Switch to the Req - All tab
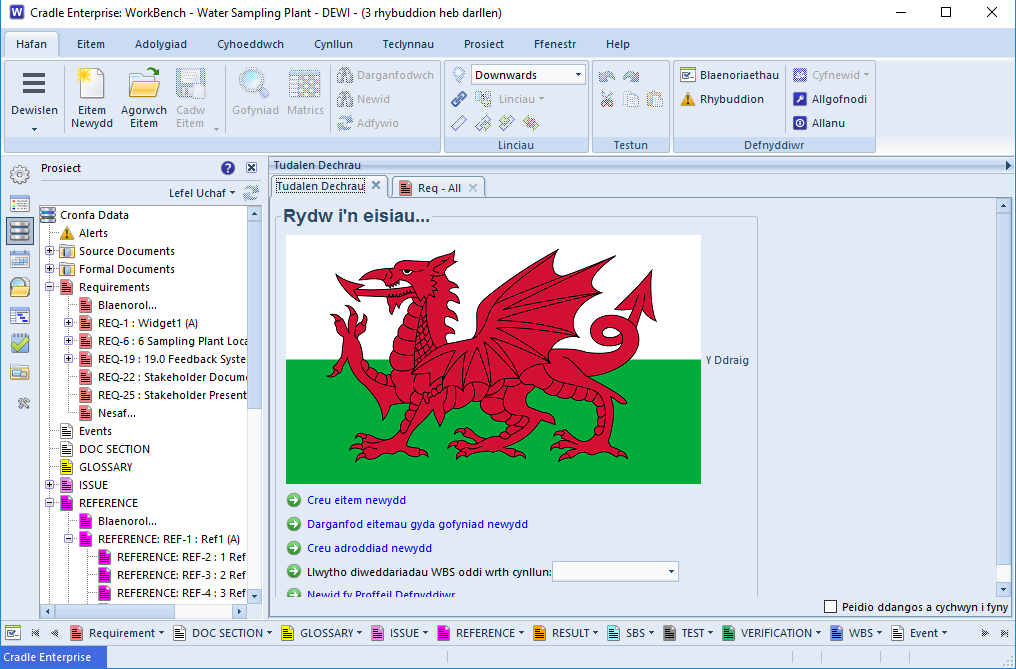 (437, 186)
